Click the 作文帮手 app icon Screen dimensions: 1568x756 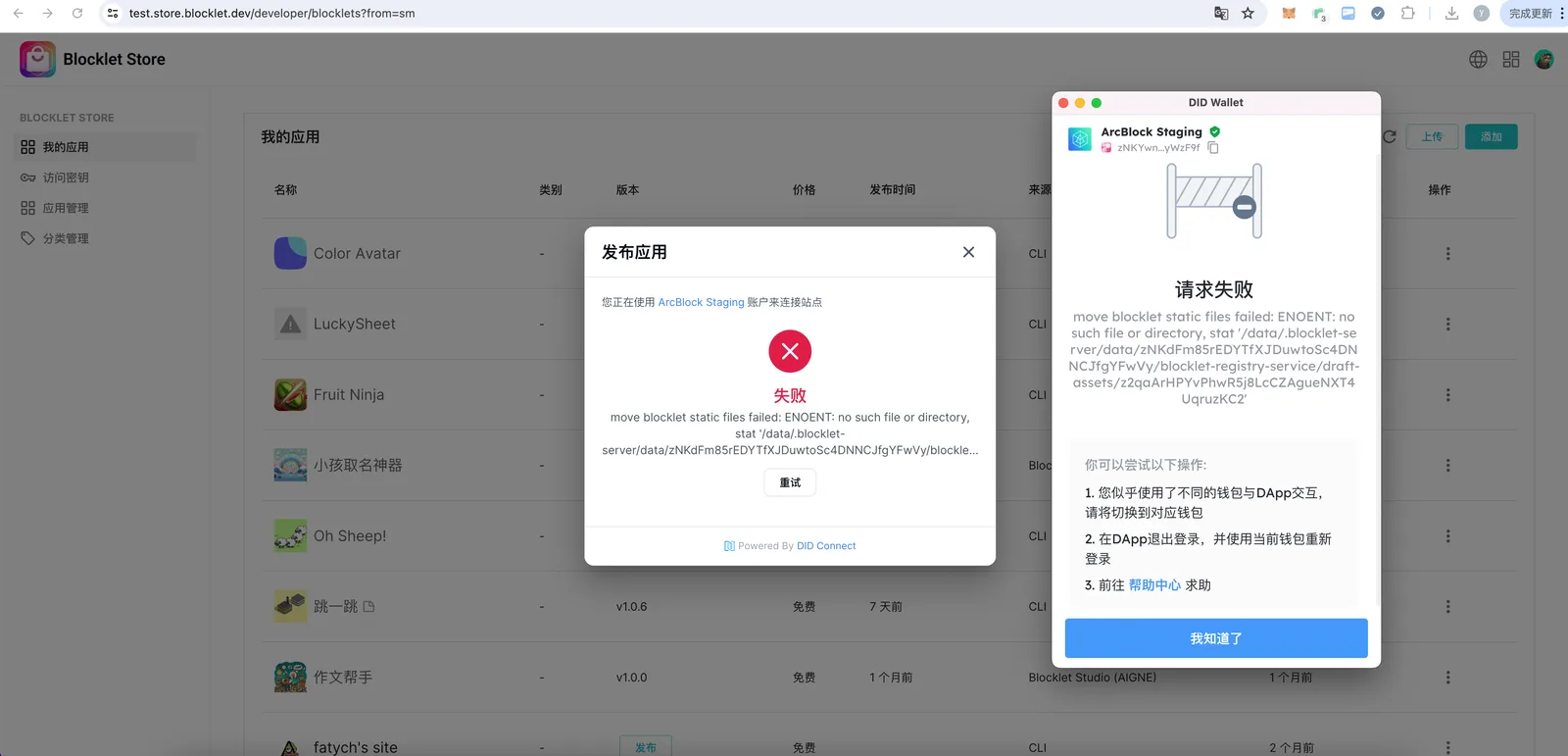coord(290,677)
